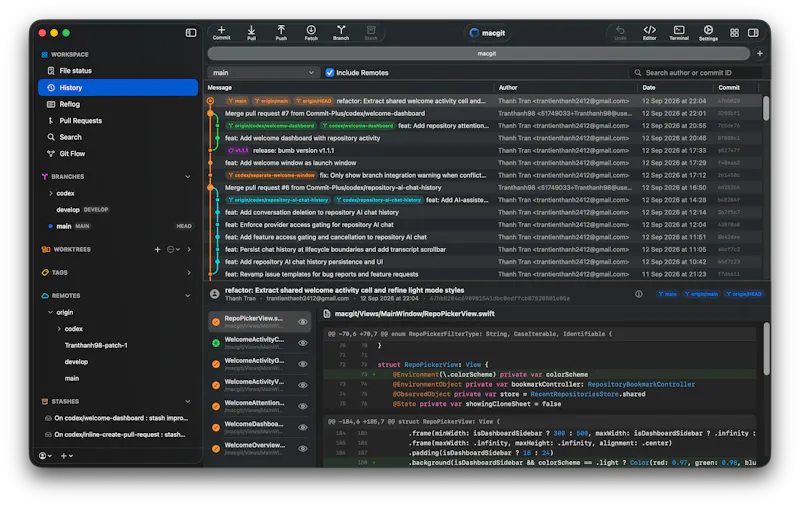This screenshot has width=800, height=506.
Task: Open Settings from the toolbar
Action: 708,33
